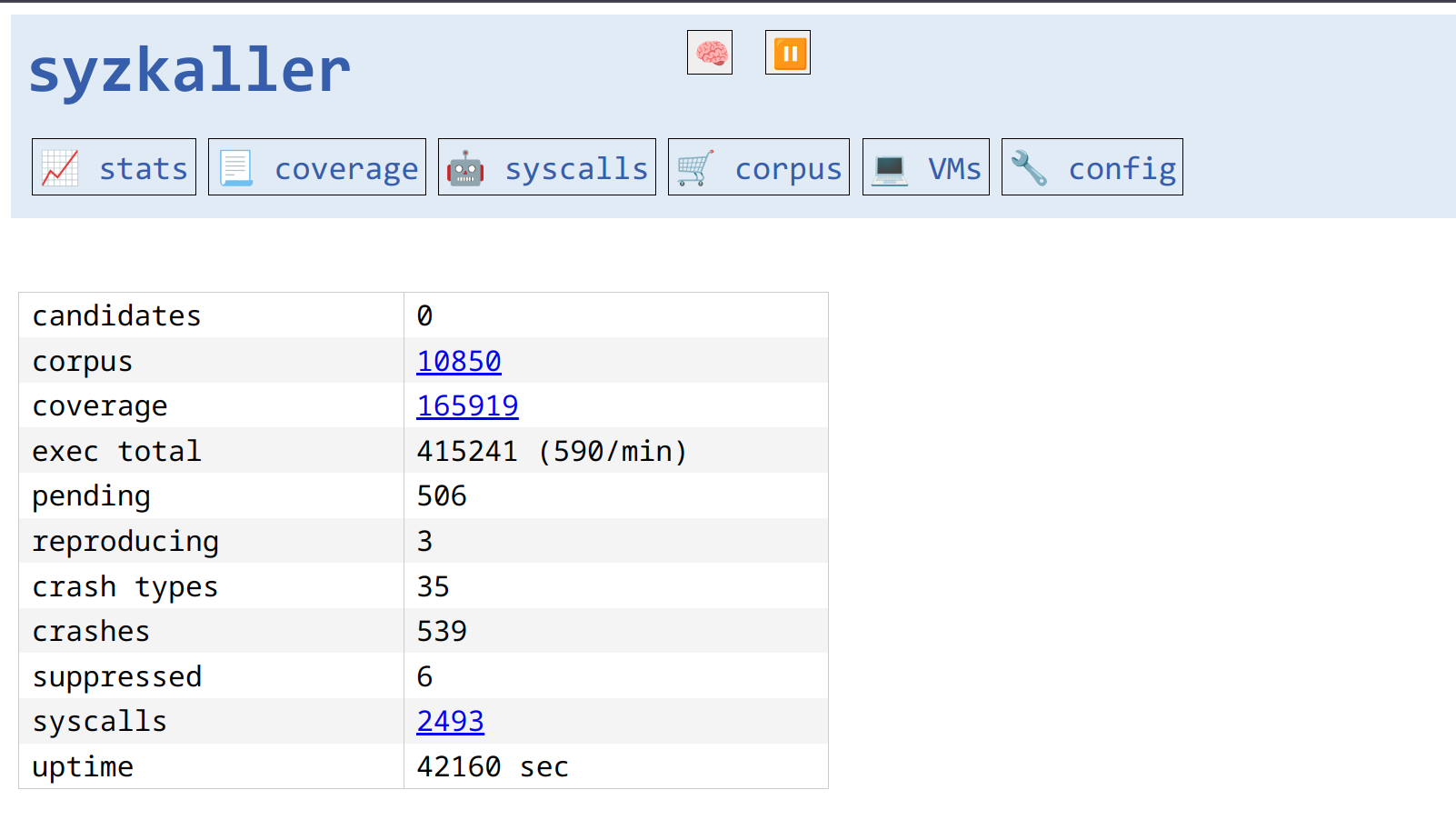Image resolution: width=1456 pixels, height=820 pixels.
Task: Click the syzkaller title heading
Action: point(189,70)
